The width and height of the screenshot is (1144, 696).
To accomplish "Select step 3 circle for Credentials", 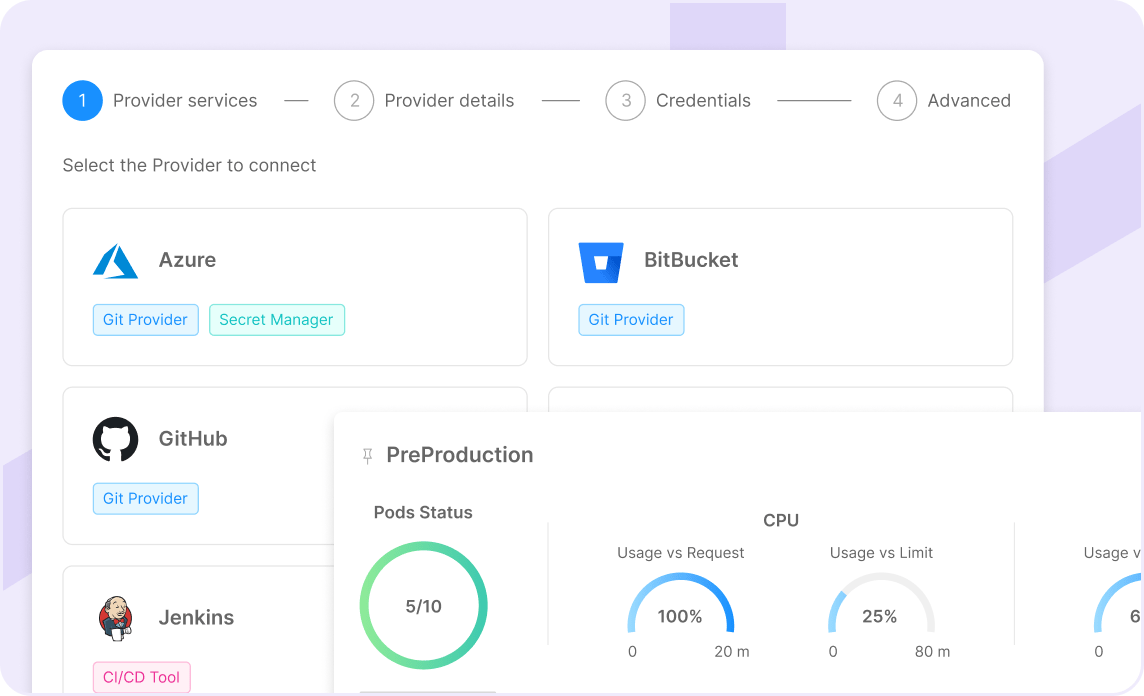I will click(625, 101).
